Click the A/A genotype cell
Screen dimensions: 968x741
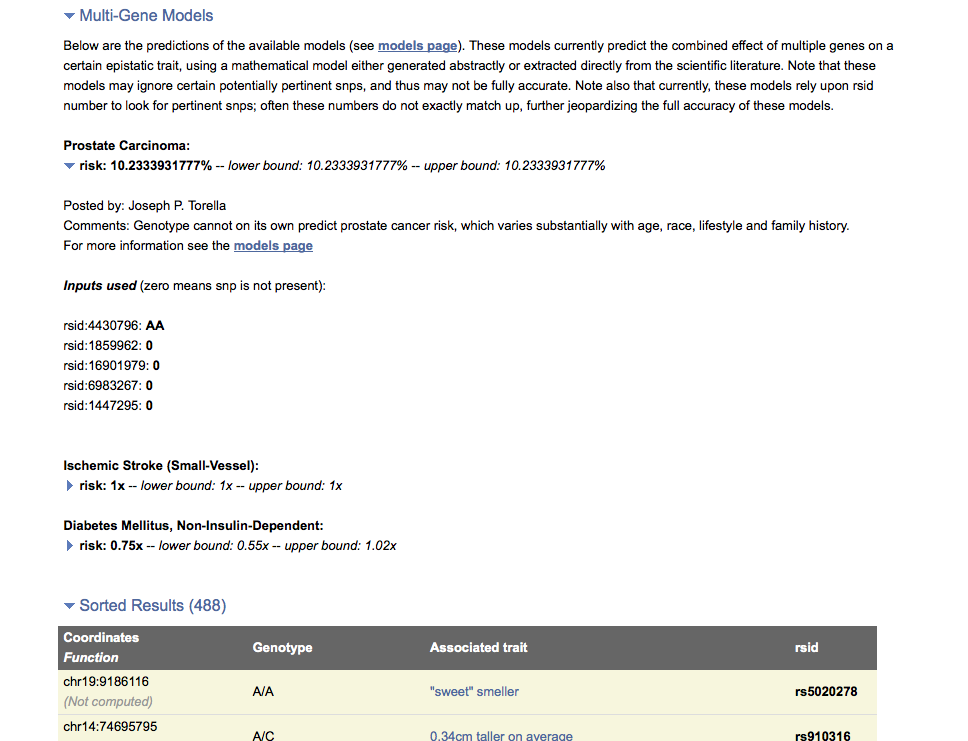coord(264,691)
